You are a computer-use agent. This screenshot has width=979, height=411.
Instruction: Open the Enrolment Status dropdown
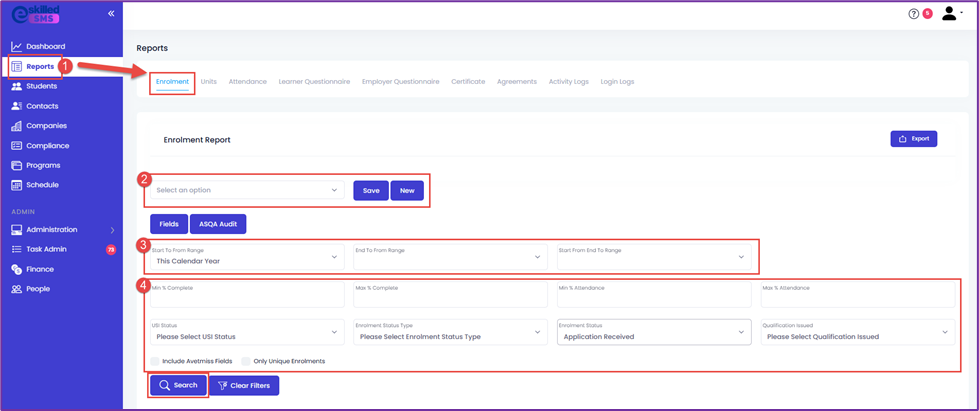[654, 332]
